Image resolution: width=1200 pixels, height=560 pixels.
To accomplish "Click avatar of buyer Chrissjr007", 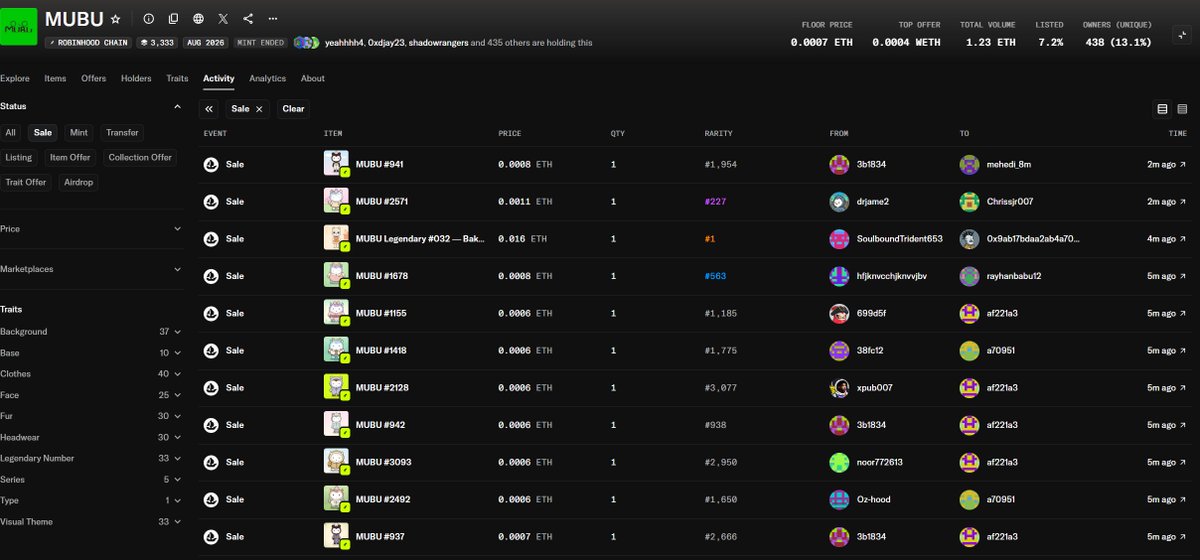I will point(968,201).
